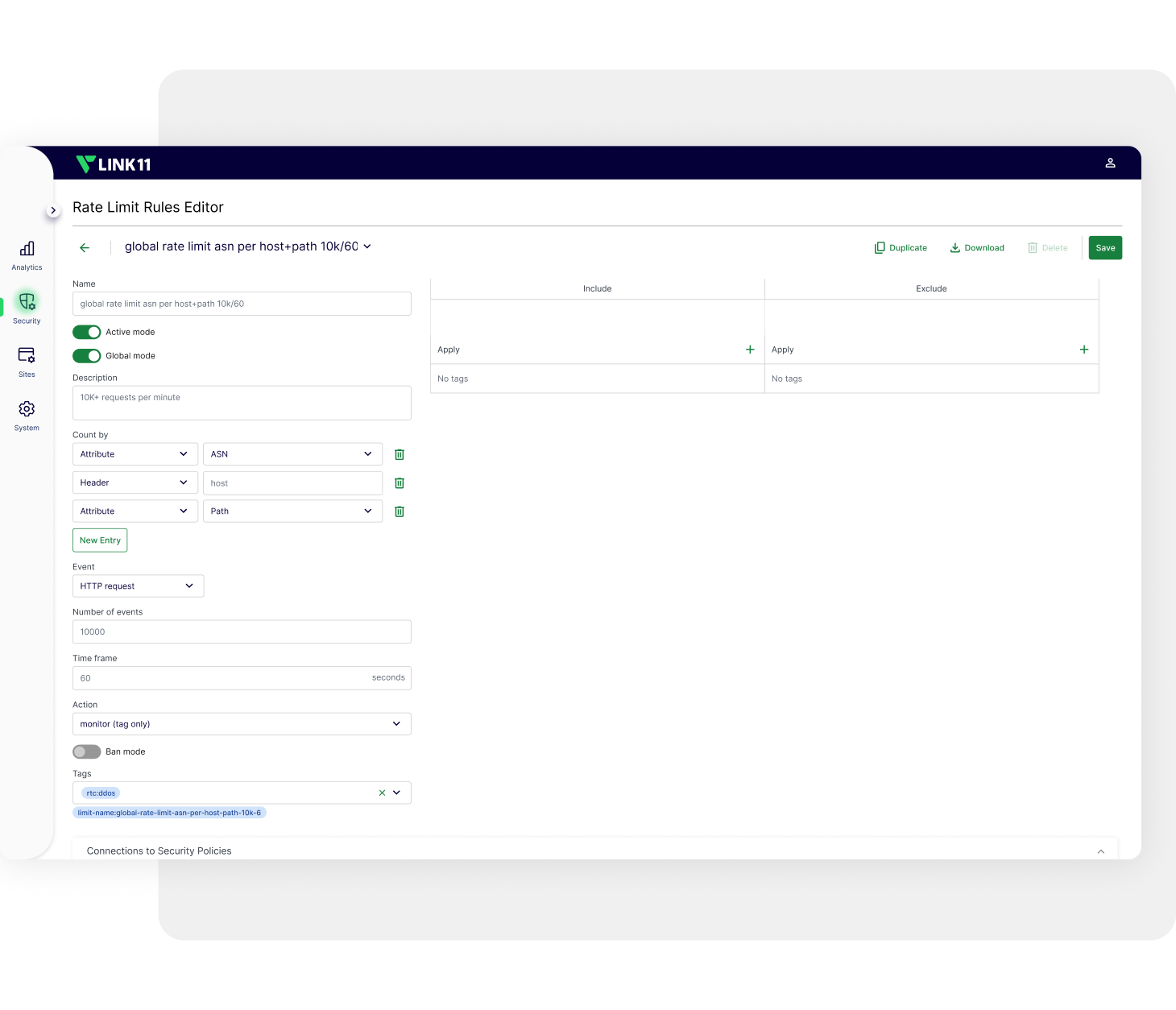The height and width of the screenshot is (1010, 1176).
Task: Enable the Ban mode toggle
Action: tap(87, 751)
